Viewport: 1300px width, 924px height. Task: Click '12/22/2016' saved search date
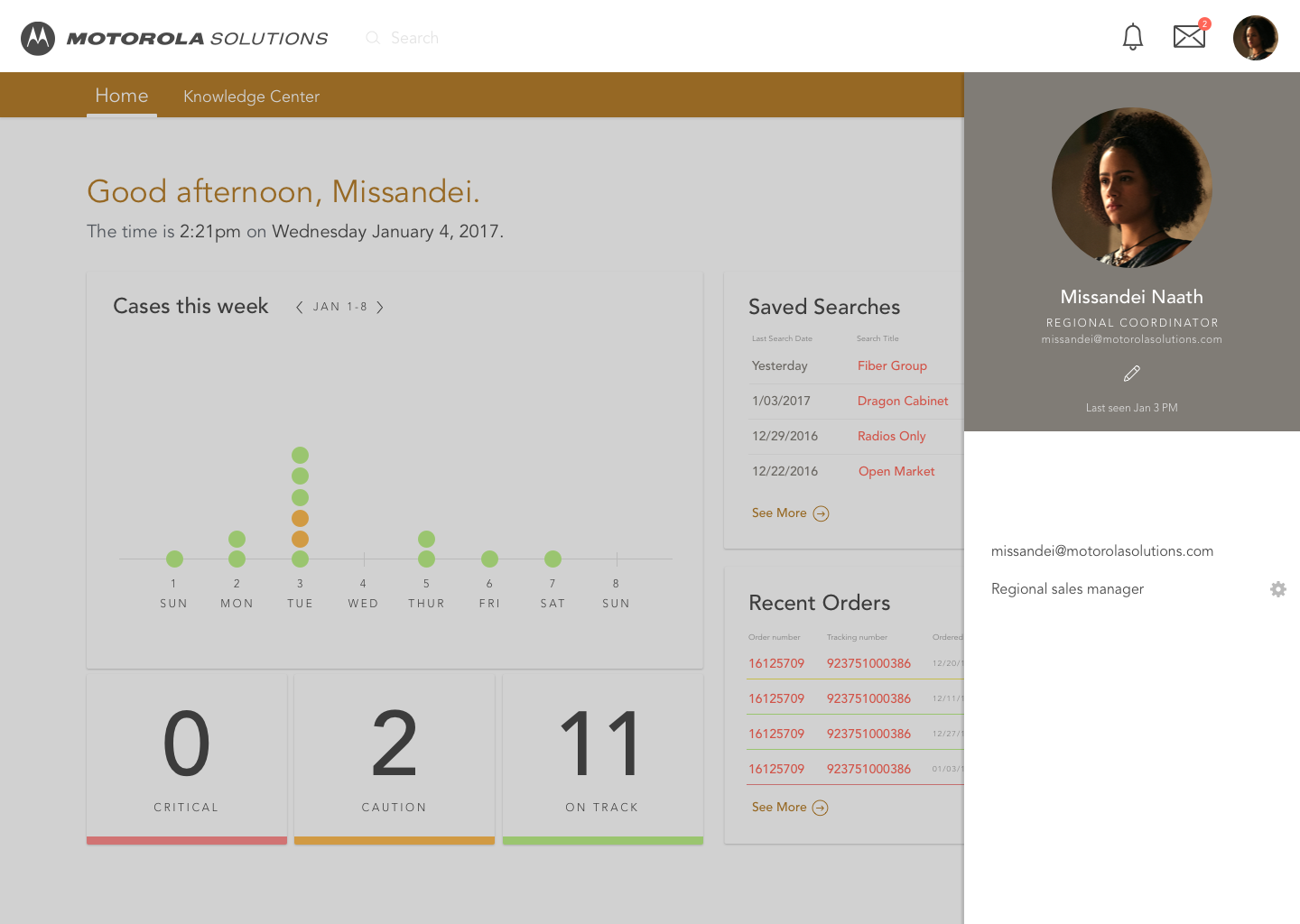(785, 471)
